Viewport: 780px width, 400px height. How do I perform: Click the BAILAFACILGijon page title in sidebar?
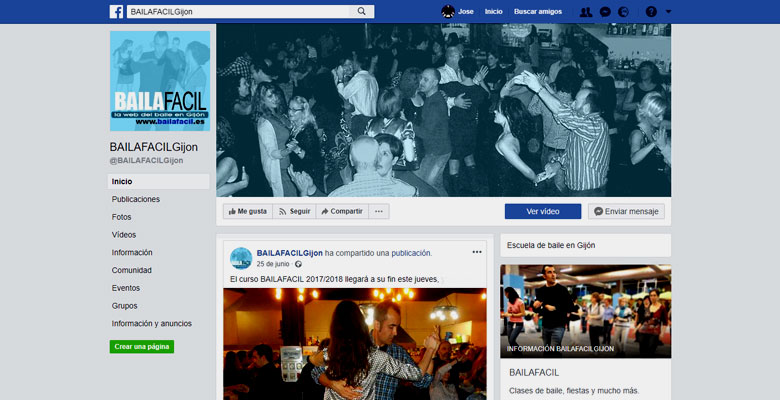click(154, 147)
